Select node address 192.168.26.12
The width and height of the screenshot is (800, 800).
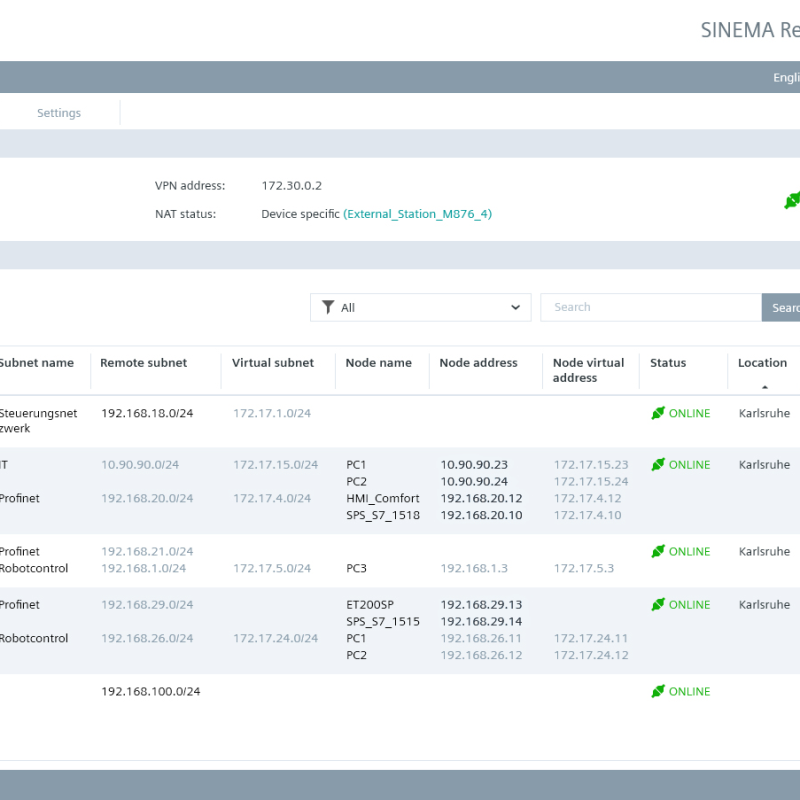(x=481, y=655)
